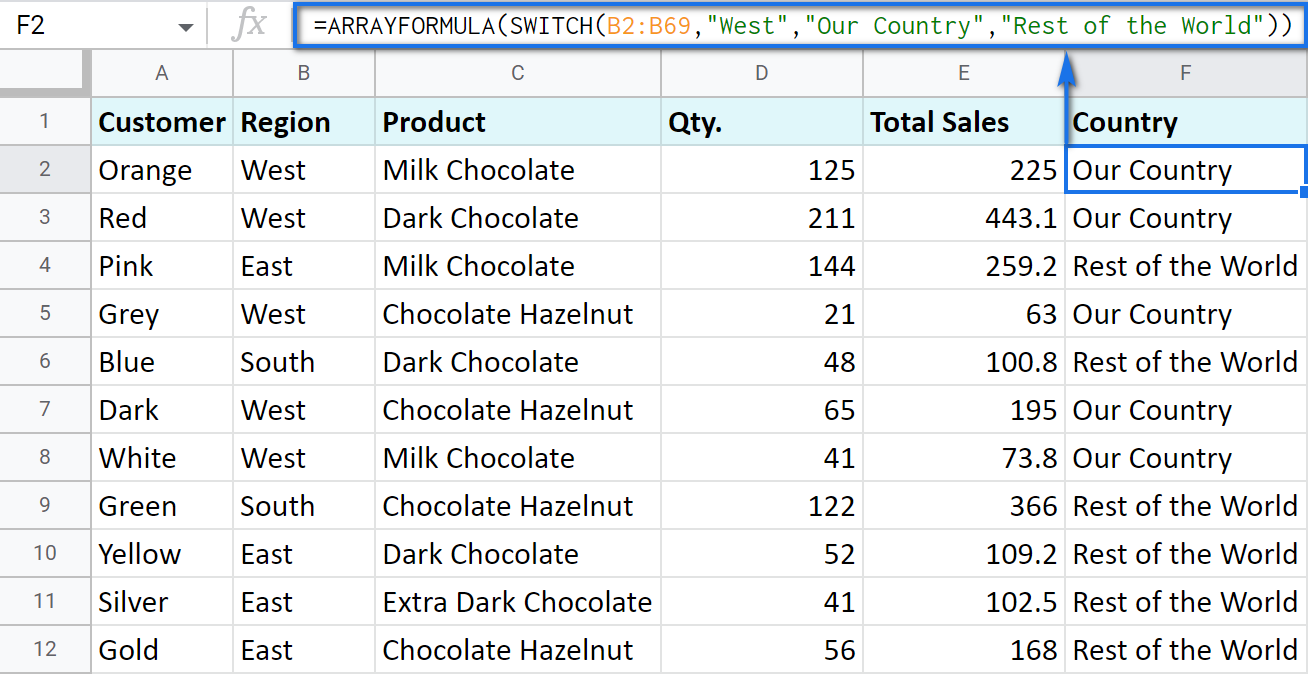
Task: Select the cell containing Orange
Action: (x=162, y=170)
